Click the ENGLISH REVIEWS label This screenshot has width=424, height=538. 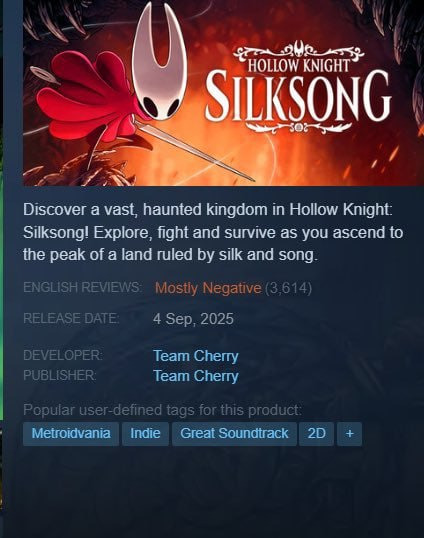click(82, 287)
